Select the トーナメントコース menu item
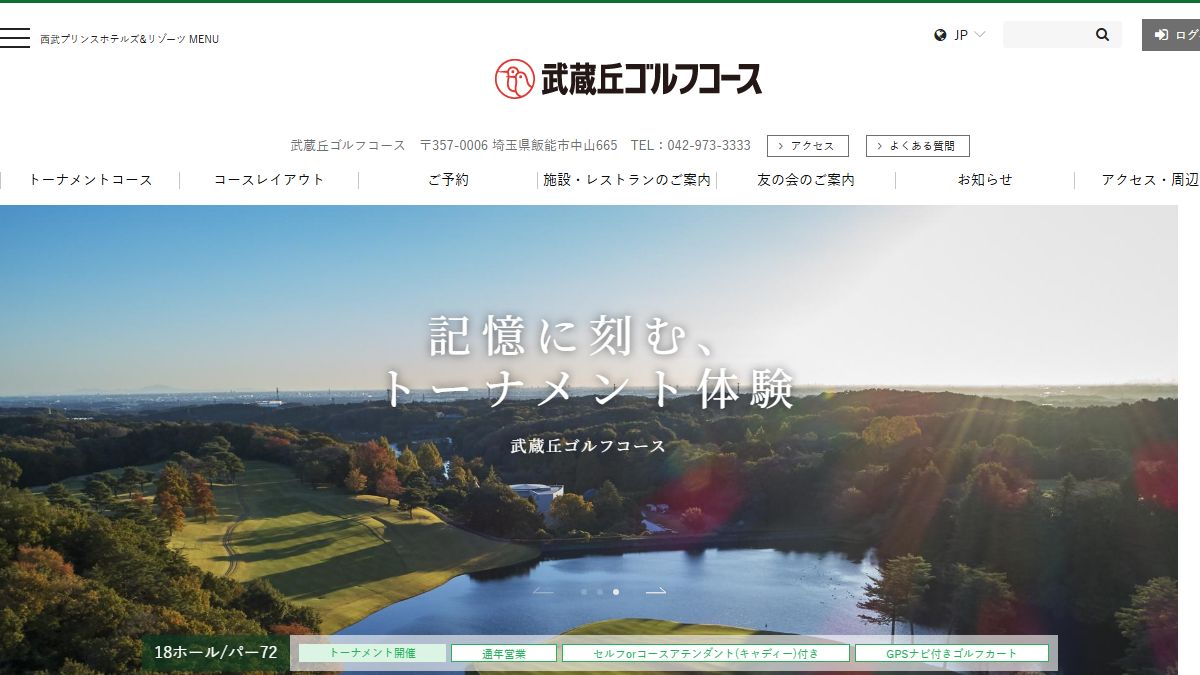Viewport: 1200px width, 675px height. [x=90, y=180]
